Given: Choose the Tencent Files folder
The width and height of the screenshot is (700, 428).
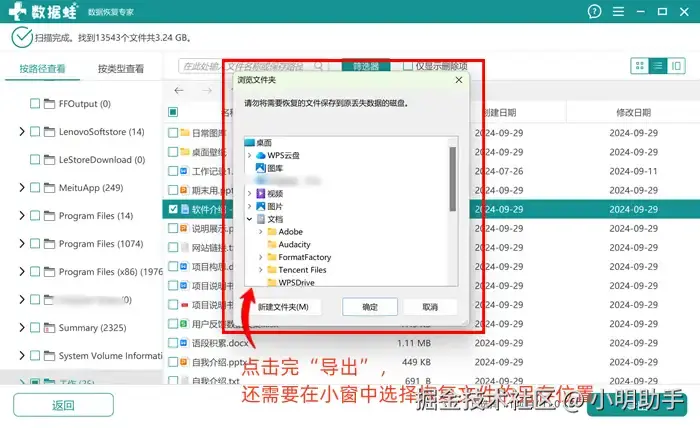Looking at the screenshot, I should click(x=296, y=270).
